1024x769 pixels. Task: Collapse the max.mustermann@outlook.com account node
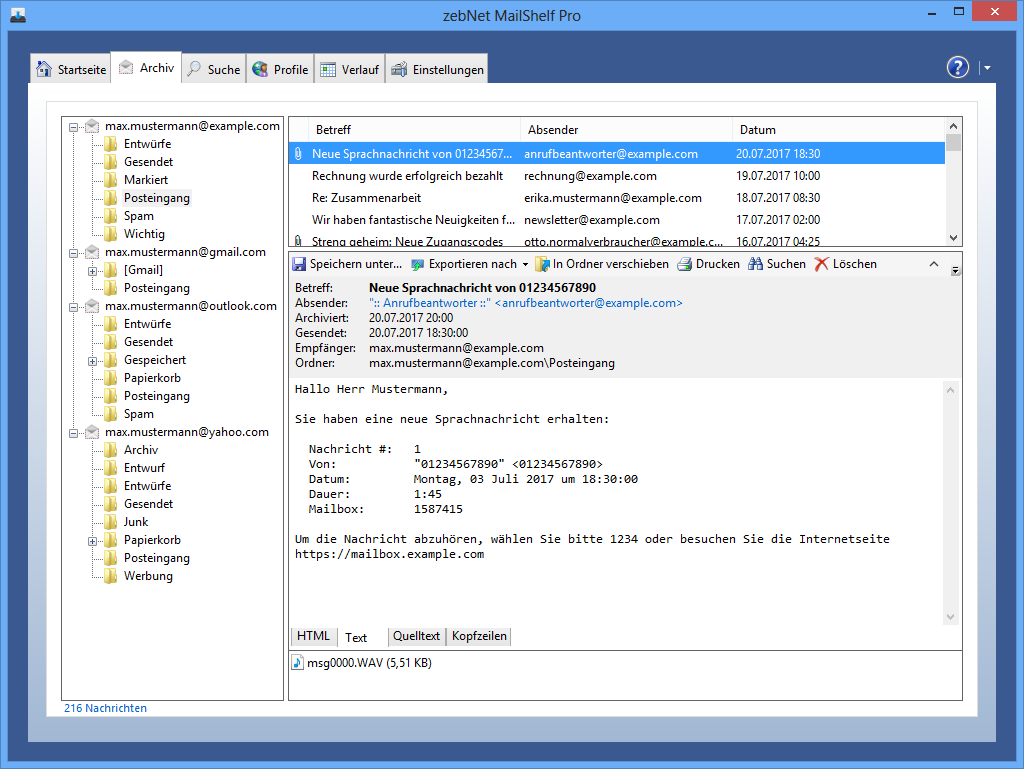click(74, 307)
